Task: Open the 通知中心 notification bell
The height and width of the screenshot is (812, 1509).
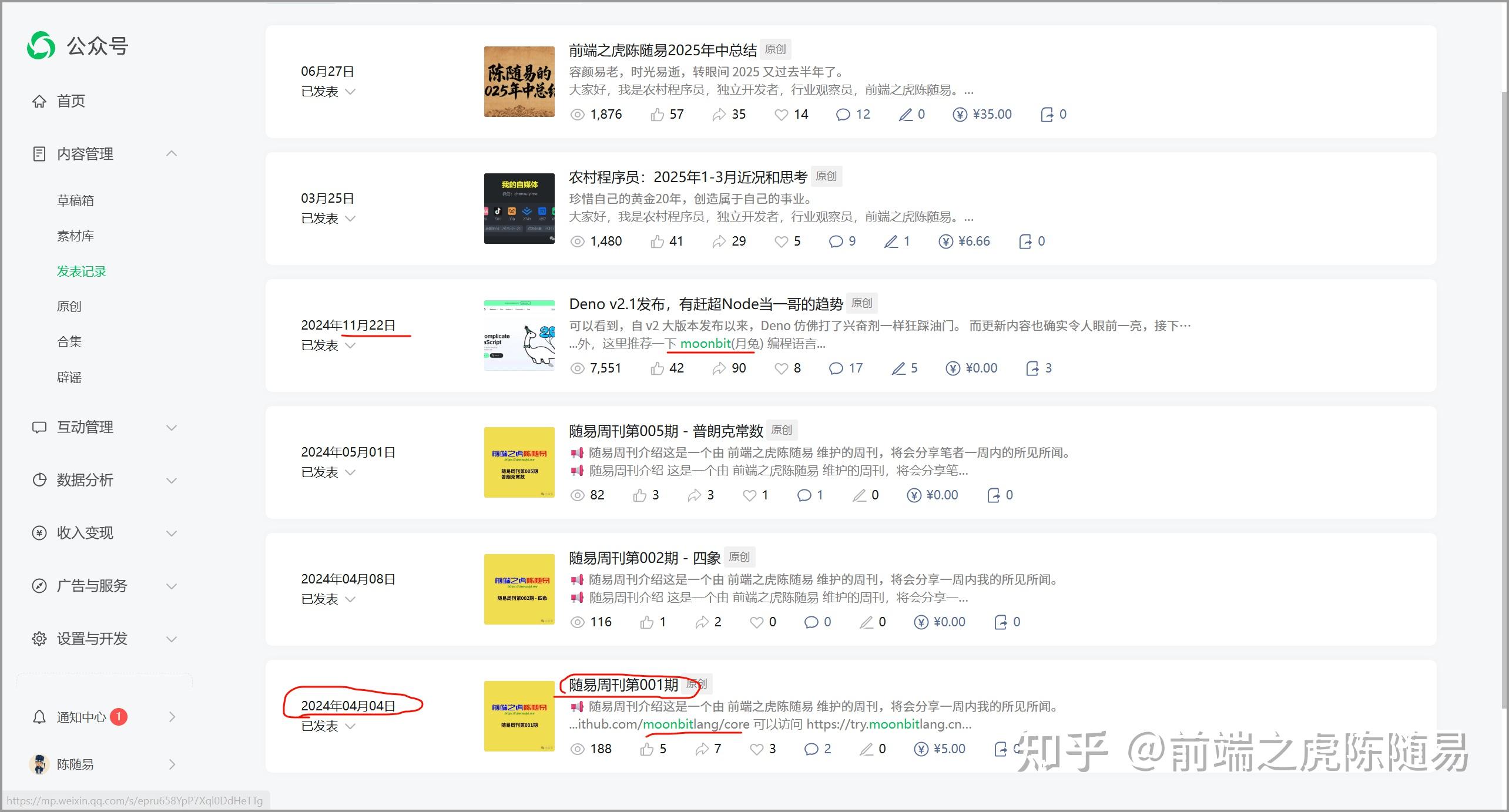Action: (x=39, y=716)
